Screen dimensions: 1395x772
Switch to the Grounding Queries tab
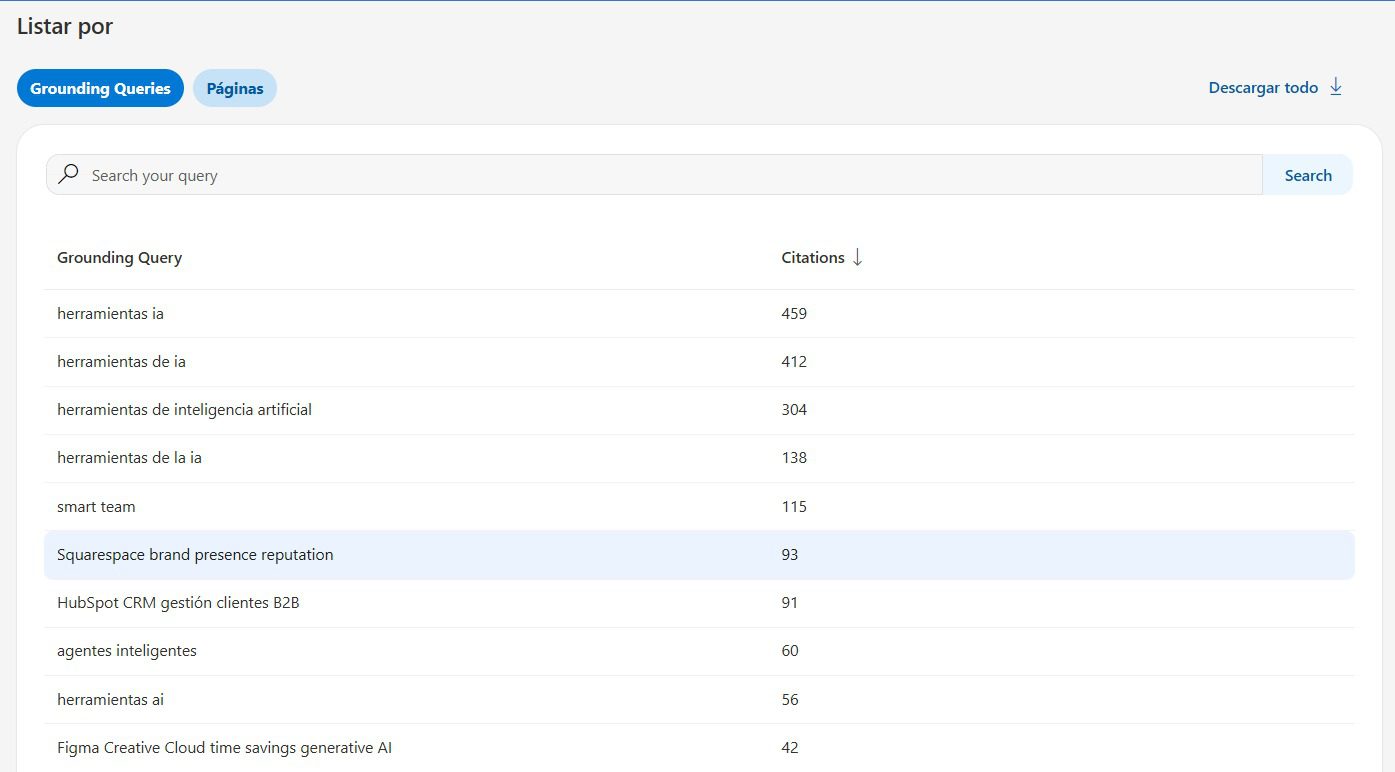pos(100,88)
